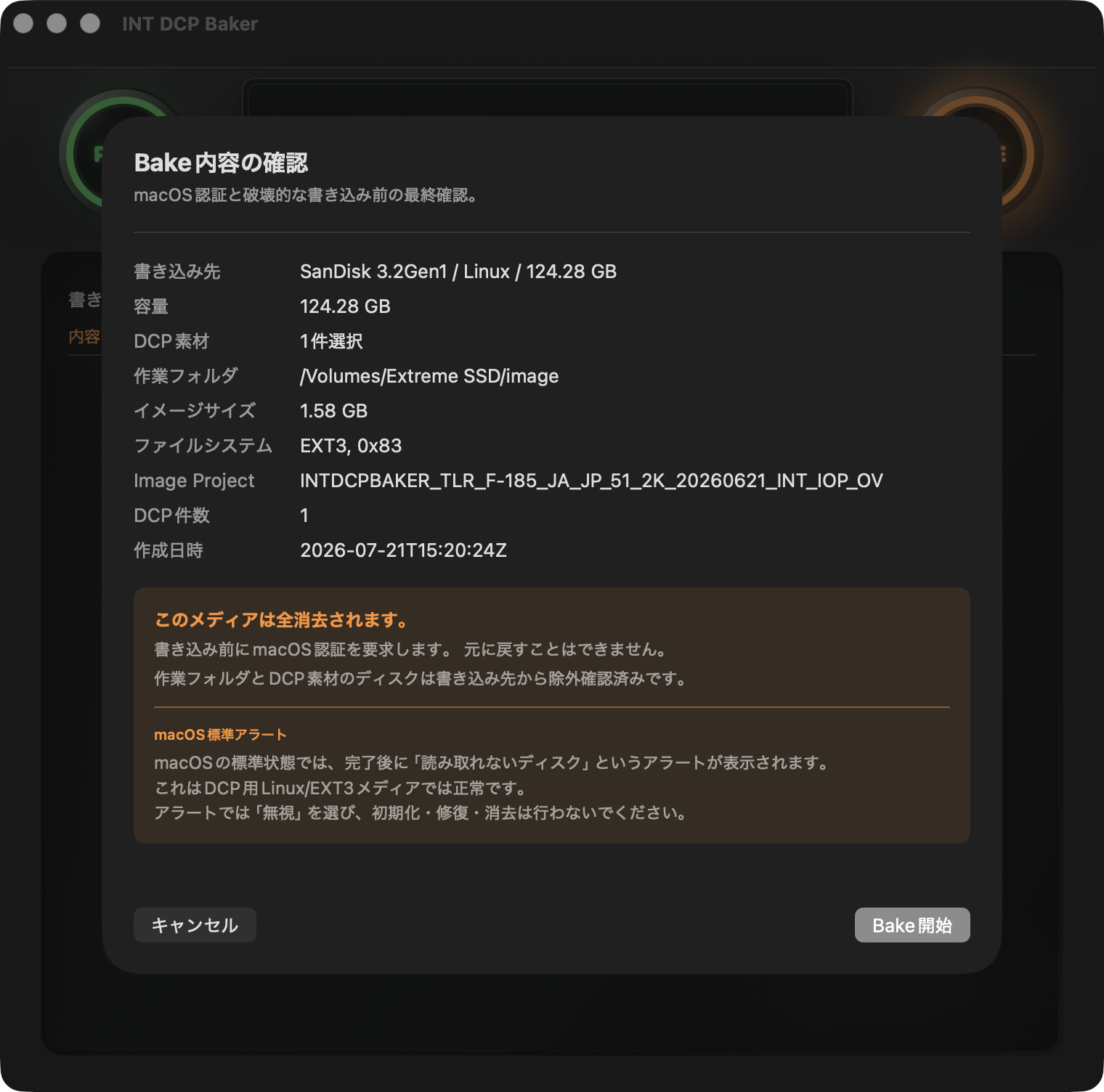Click the DCP件数 label
Screen dimensions: 1104x1092
(172, 516)
